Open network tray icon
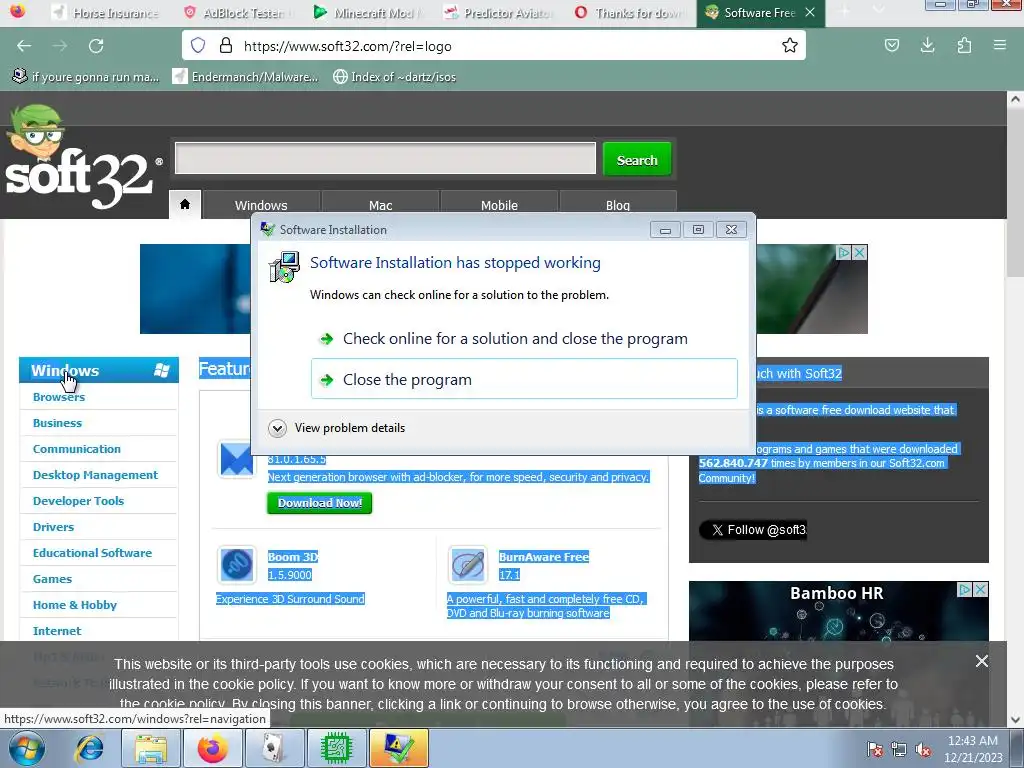1024x768 pixels. pos(899,749)
